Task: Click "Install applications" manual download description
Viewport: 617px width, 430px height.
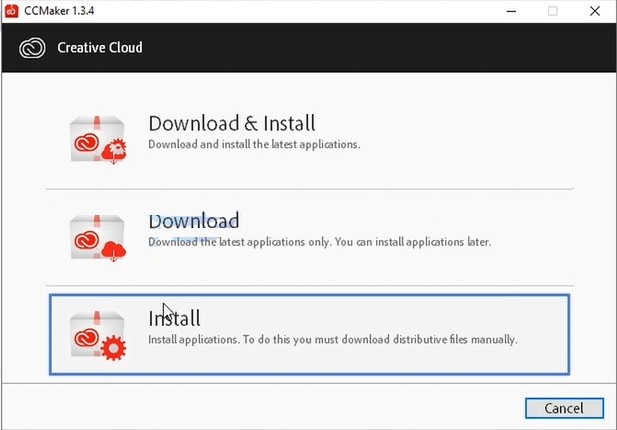Action: pos(332,340)
